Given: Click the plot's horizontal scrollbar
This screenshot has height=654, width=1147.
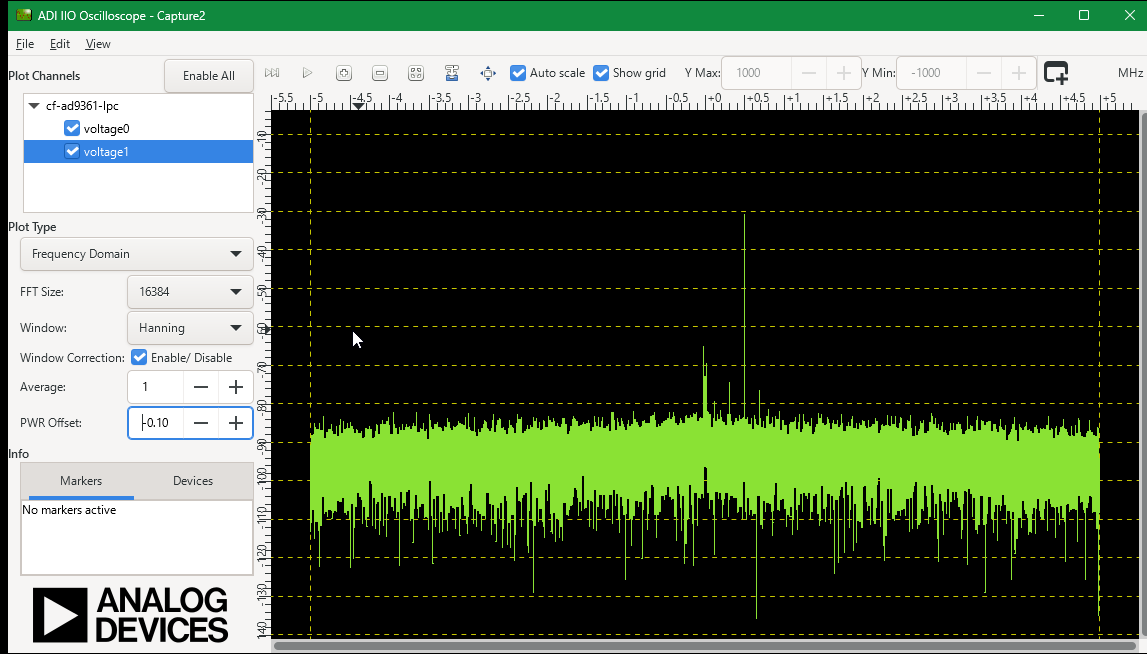Looking at the screenshot, I should click(x=705, y=646).
